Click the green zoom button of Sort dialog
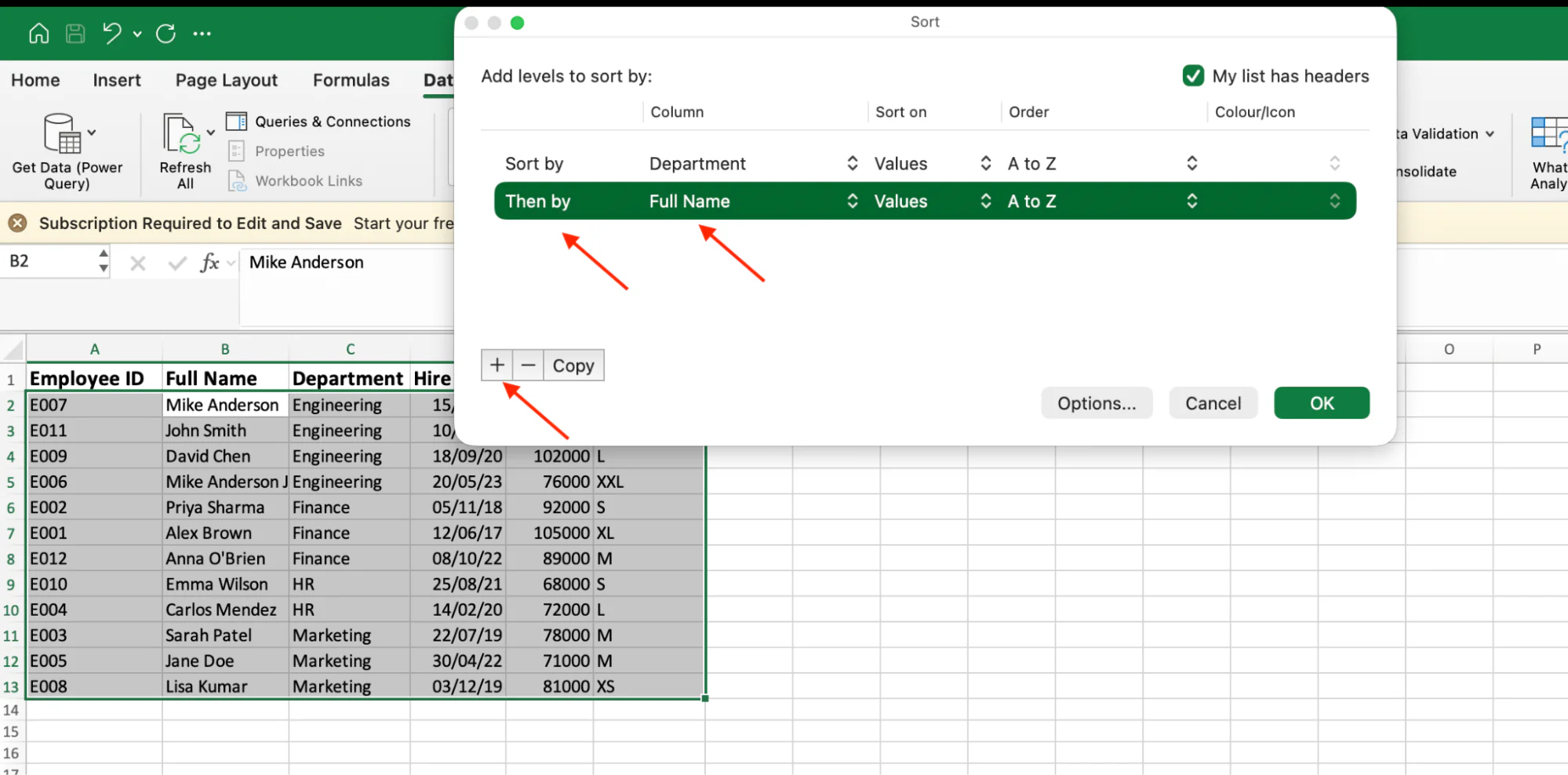Screen dimensions: 1568x775 click(x=517, y=23)
